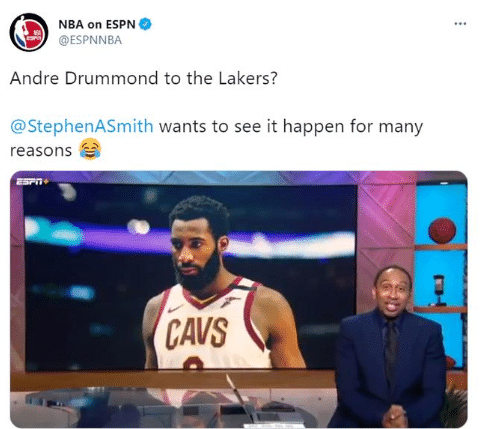
Task: Click the laughing crying emoji
Action: tap(90, 149)
